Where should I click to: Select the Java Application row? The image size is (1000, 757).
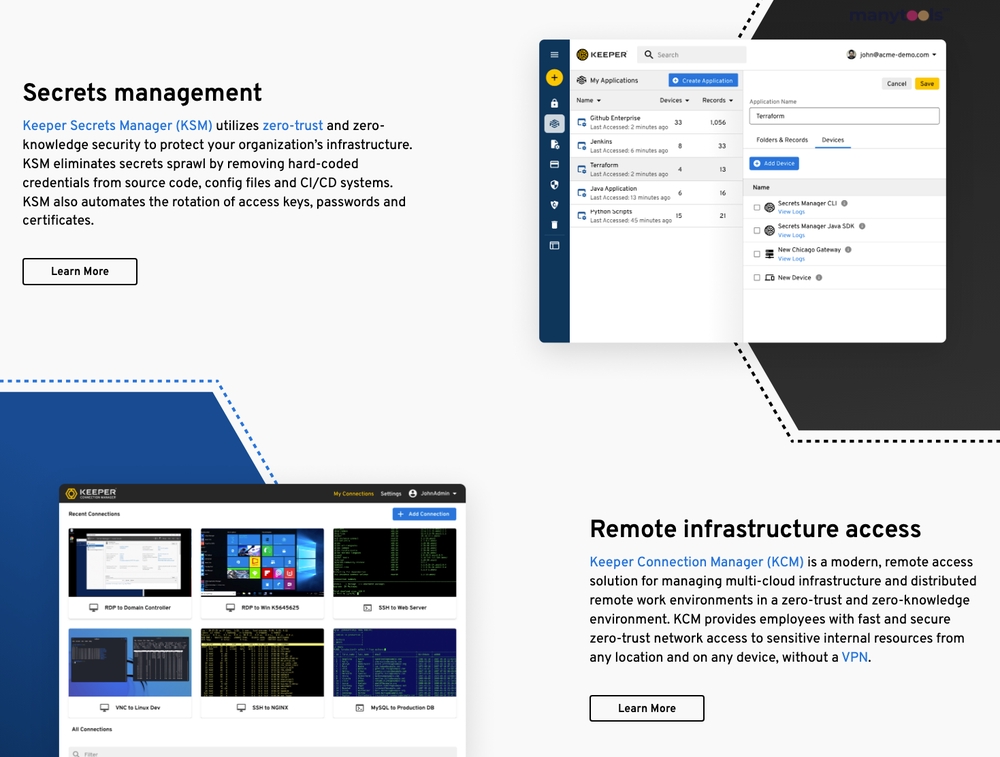[656, 193]
